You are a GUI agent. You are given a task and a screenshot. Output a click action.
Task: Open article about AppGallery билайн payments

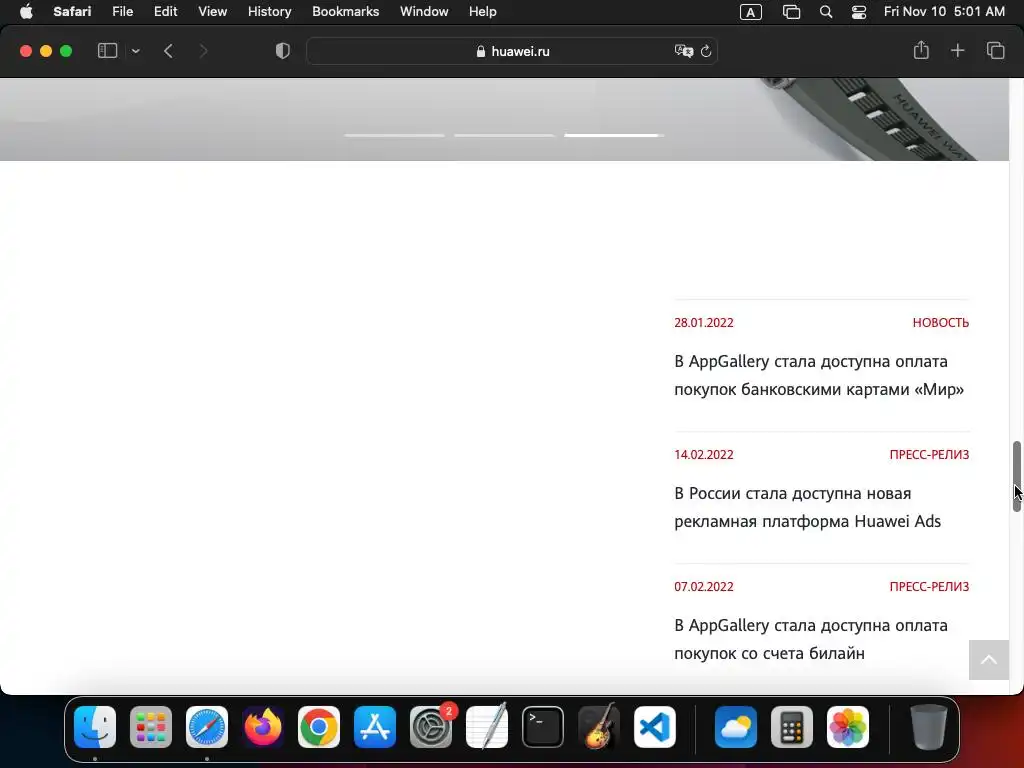coord(810,639)
